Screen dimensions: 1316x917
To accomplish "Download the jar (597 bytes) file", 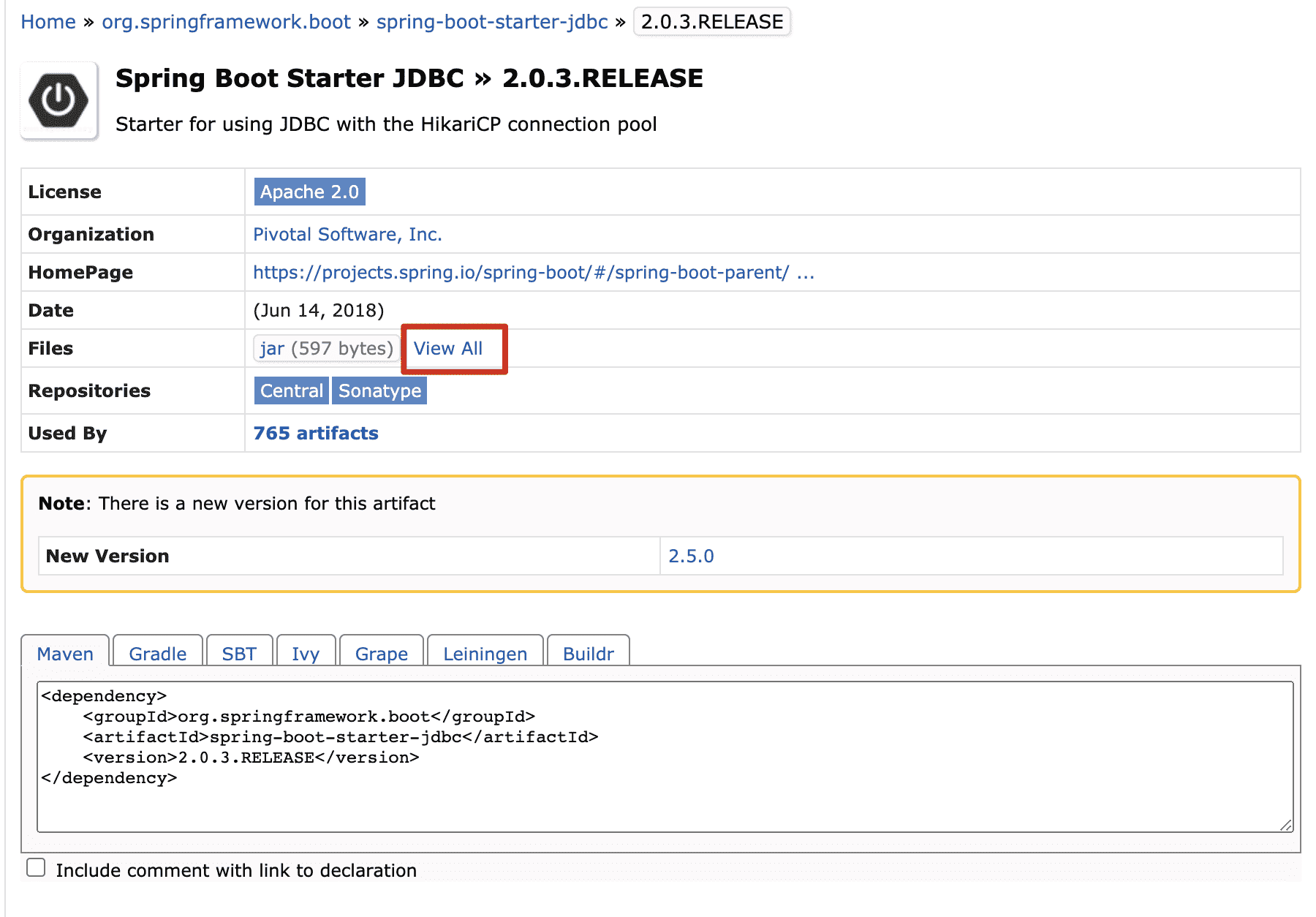I will [327, 348].
